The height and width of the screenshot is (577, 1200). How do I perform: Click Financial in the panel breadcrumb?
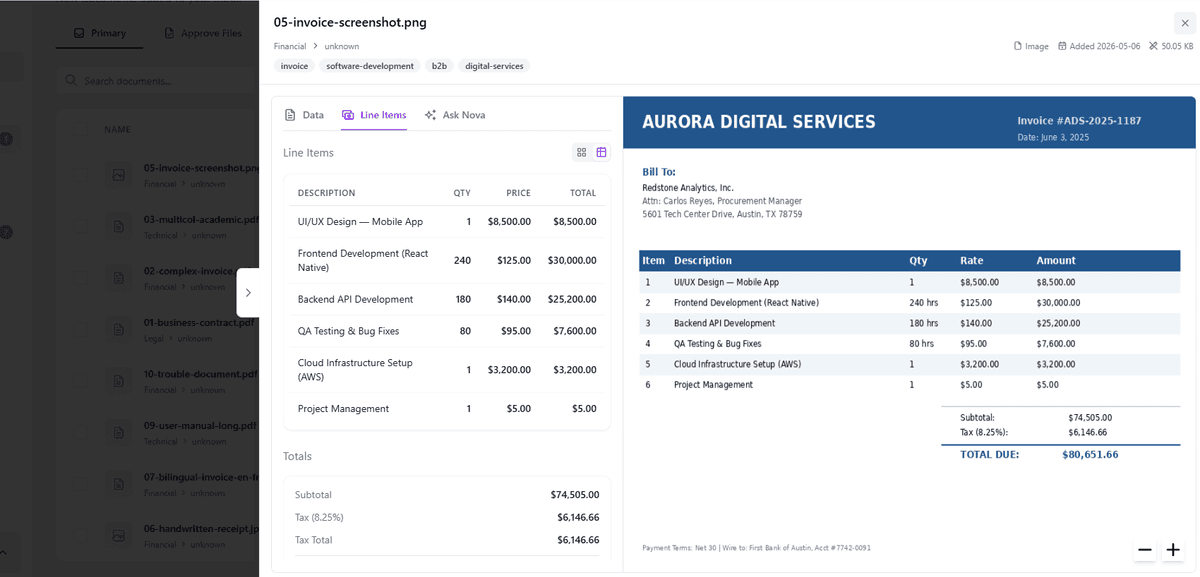(290, 46)
